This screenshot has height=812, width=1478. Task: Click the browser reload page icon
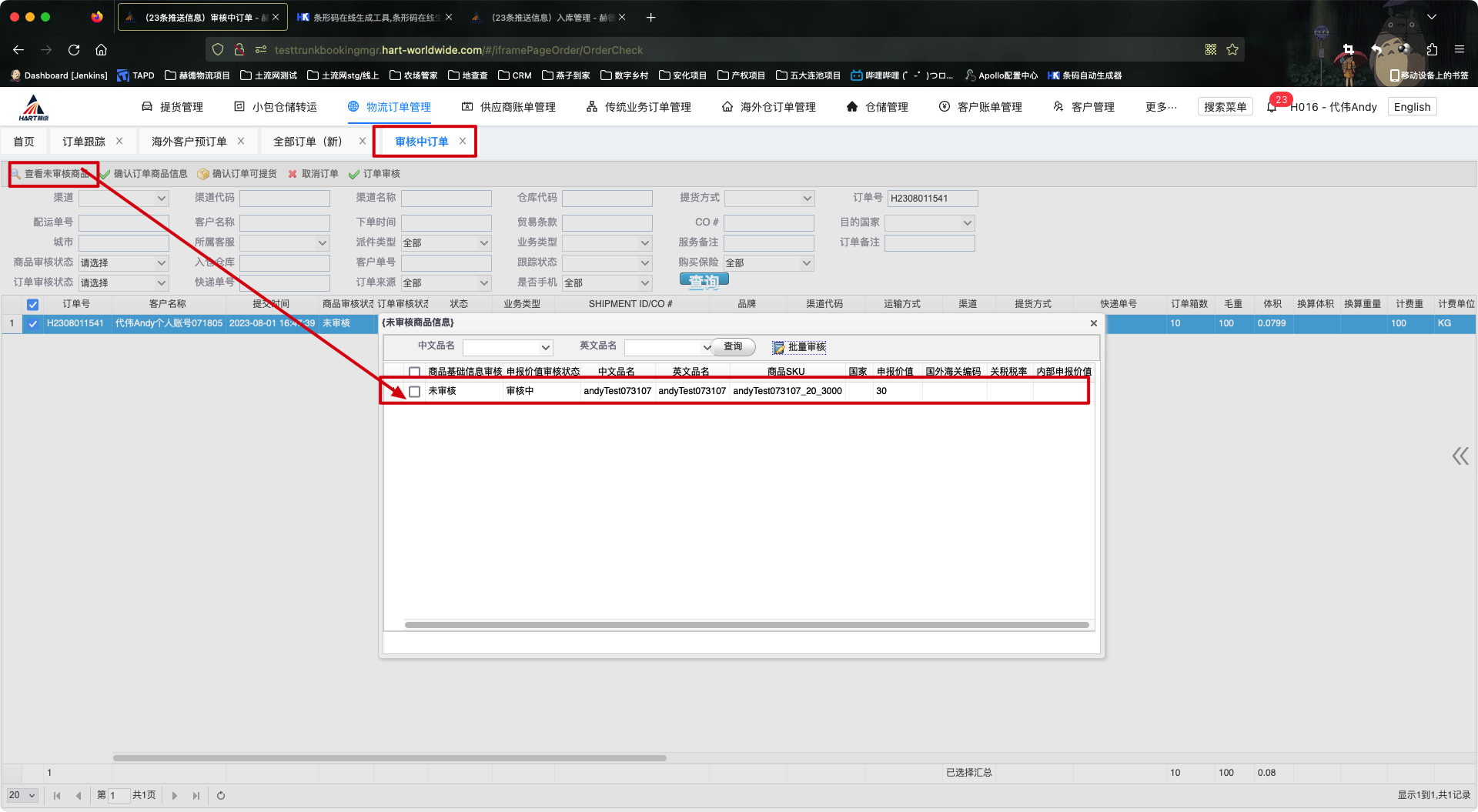pos(74,50)
